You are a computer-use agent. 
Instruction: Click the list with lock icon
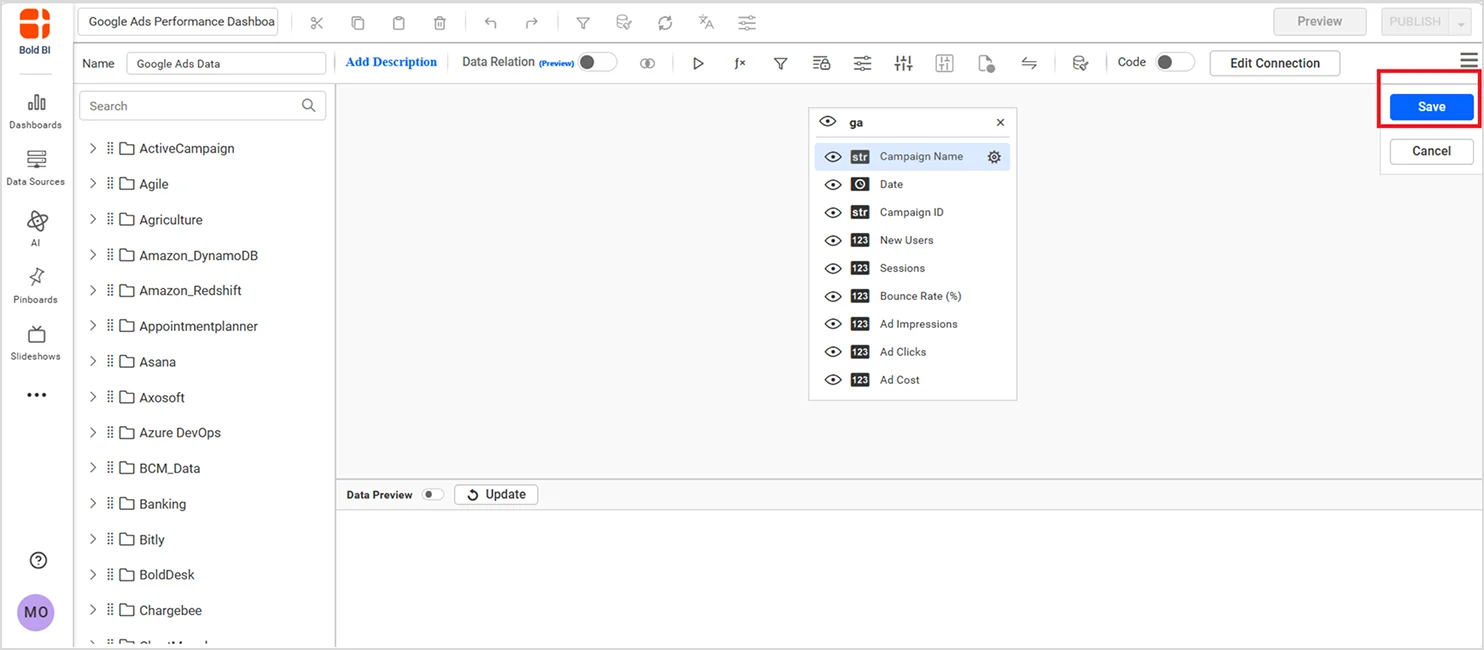[821, 63]
